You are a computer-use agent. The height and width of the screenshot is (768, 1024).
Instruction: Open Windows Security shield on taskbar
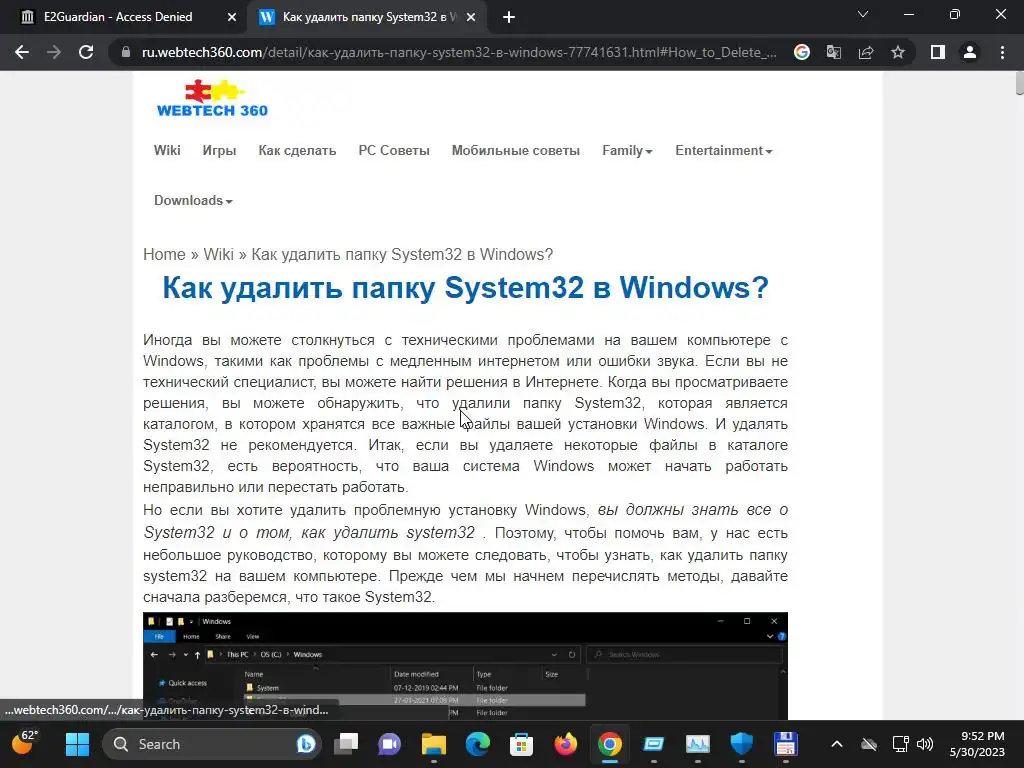741,744
